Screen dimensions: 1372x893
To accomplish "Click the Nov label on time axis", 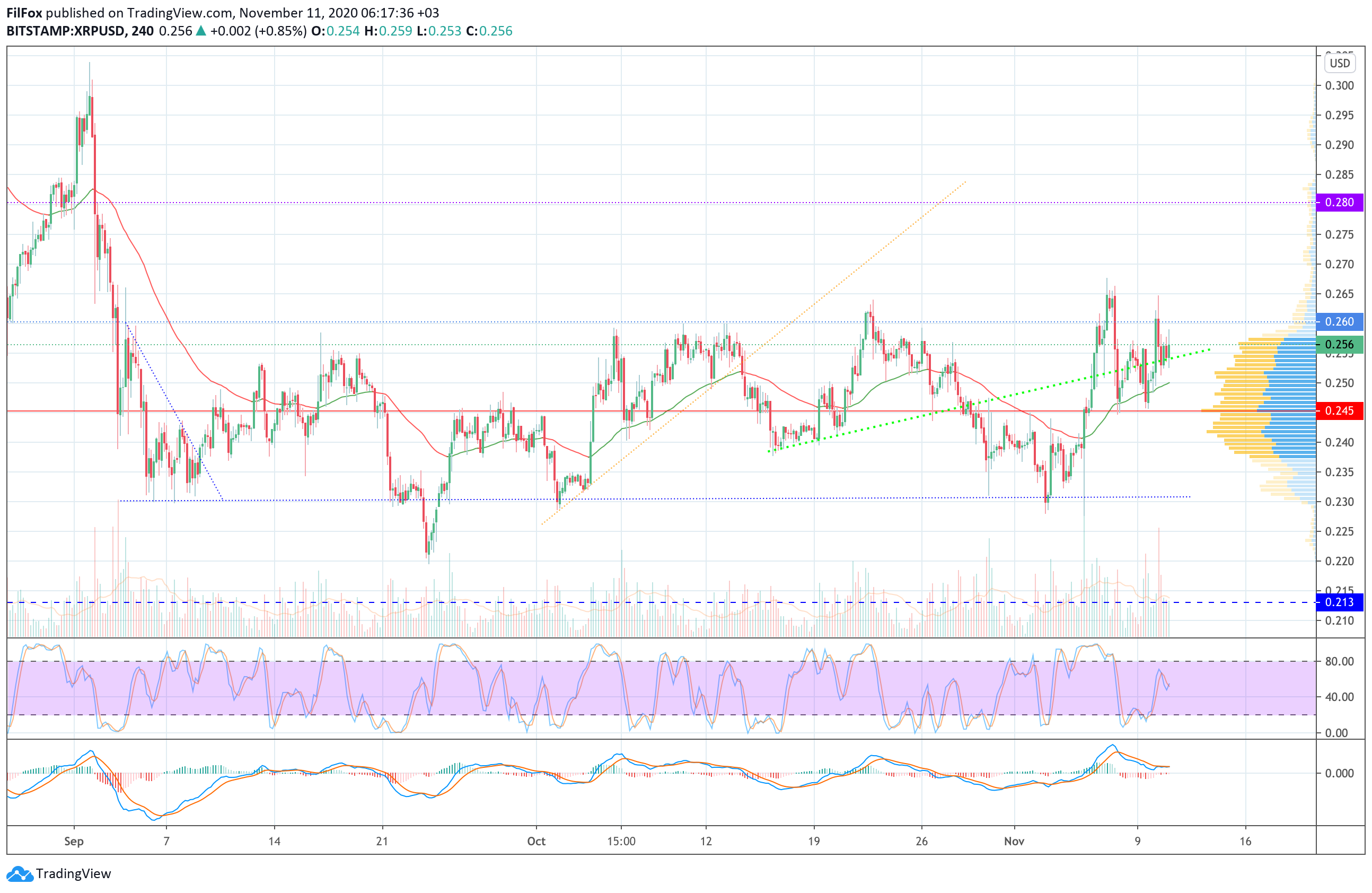I will pyautogui.click(x=1014, y=841).
